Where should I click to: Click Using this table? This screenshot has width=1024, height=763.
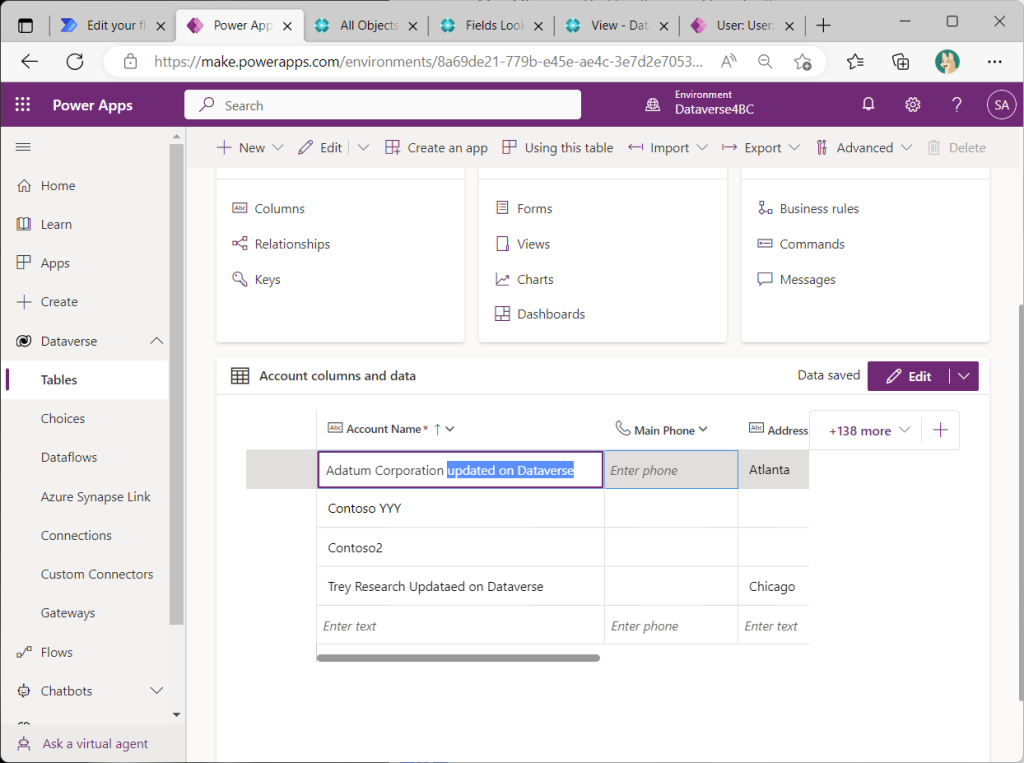click(x=558, y=148)
